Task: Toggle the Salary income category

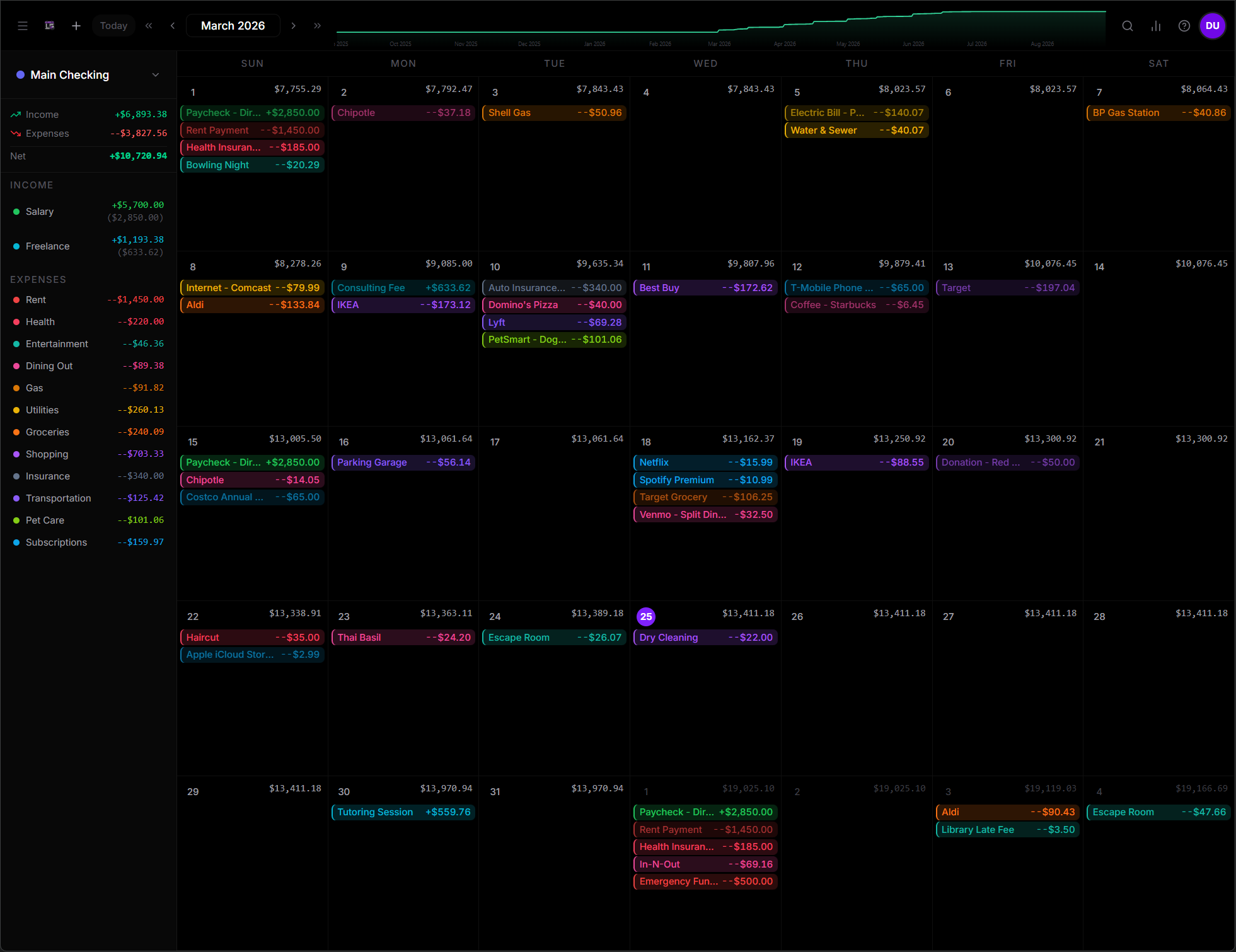Action: pos(40,212)
